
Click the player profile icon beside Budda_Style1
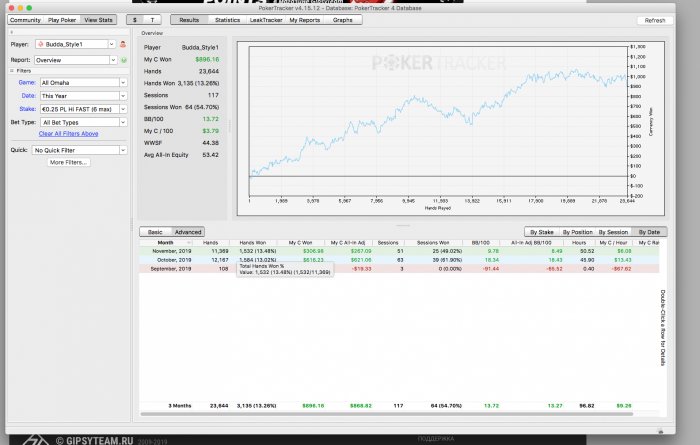(123, 44)
